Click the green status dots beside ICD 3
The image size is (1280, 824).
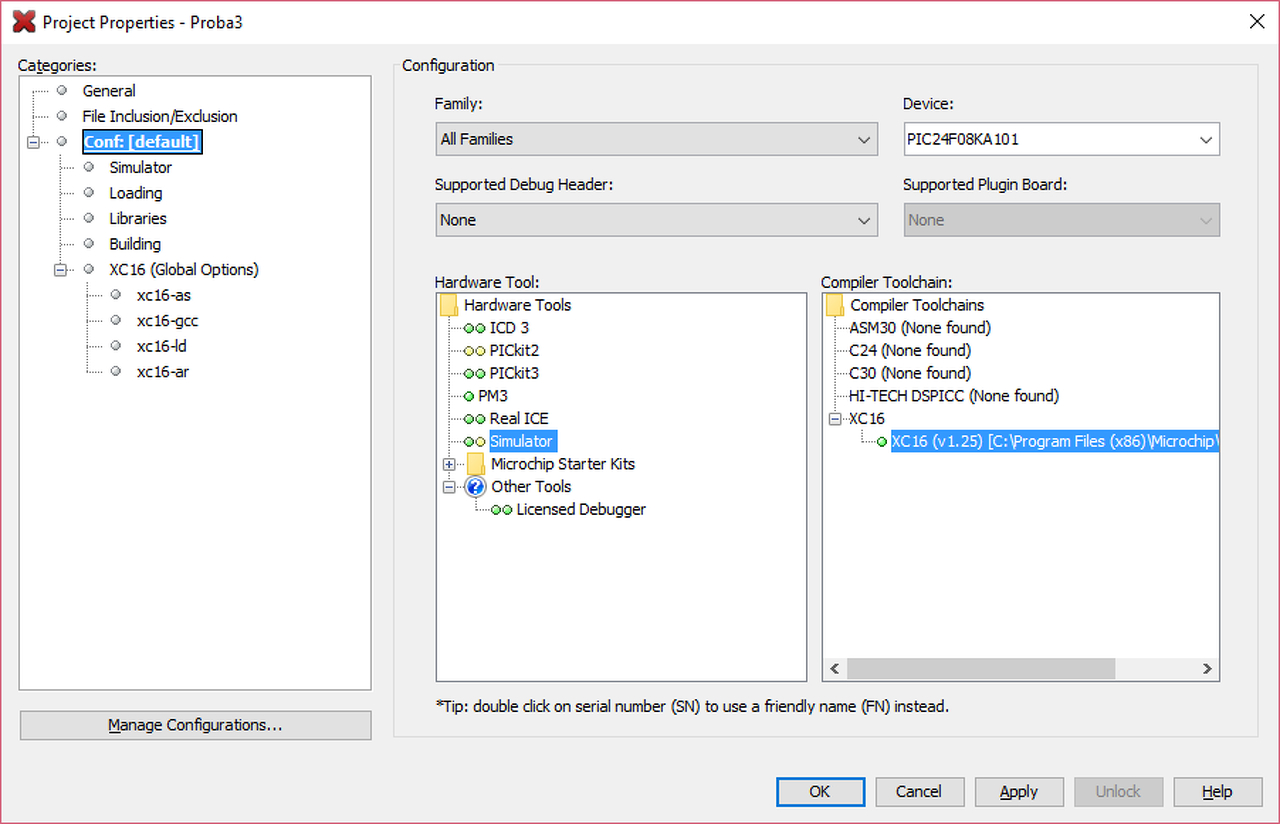coord(474,328)
